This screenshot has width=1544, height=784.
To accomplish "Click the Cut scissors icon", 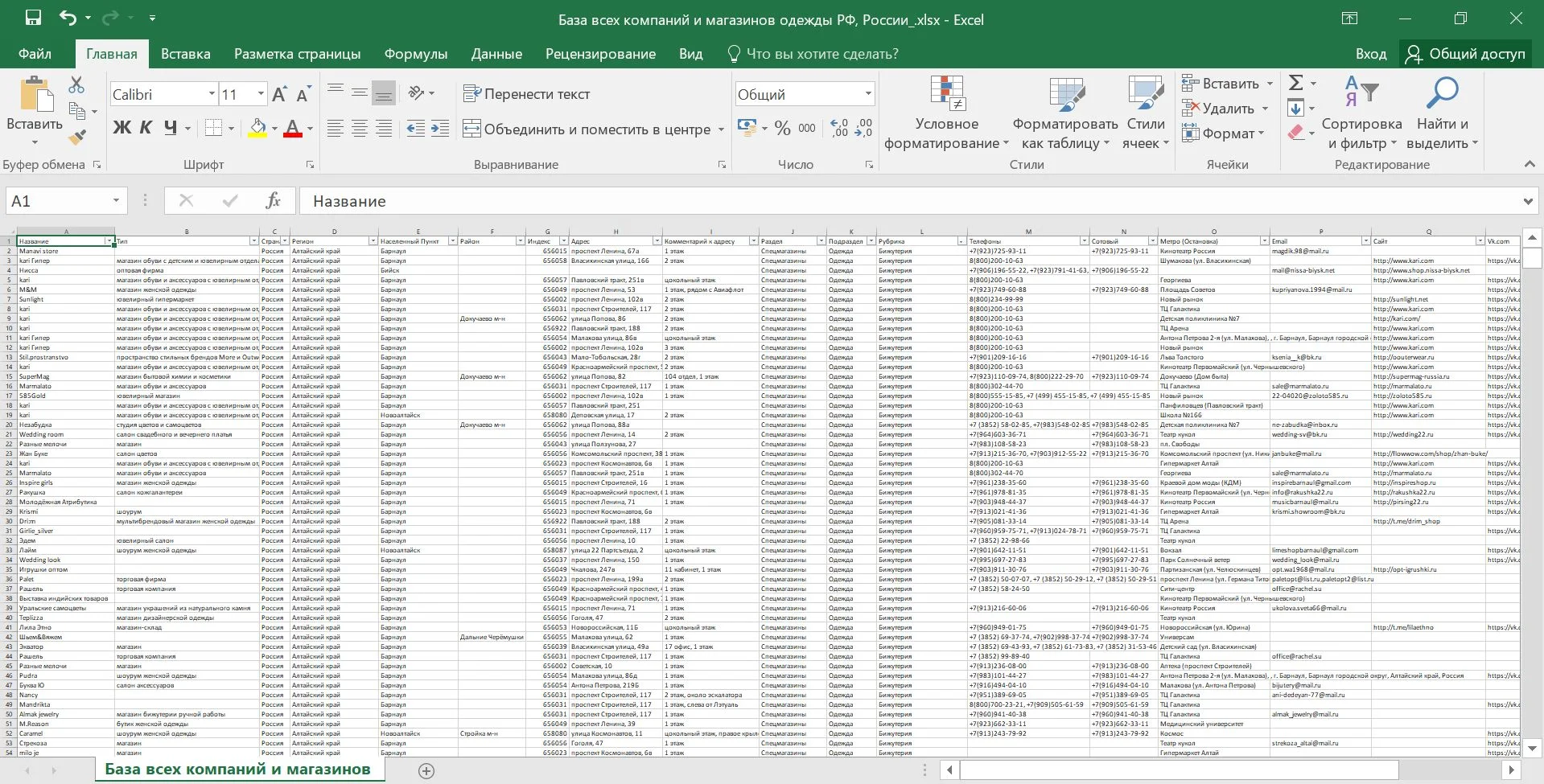I will point(76,84).
